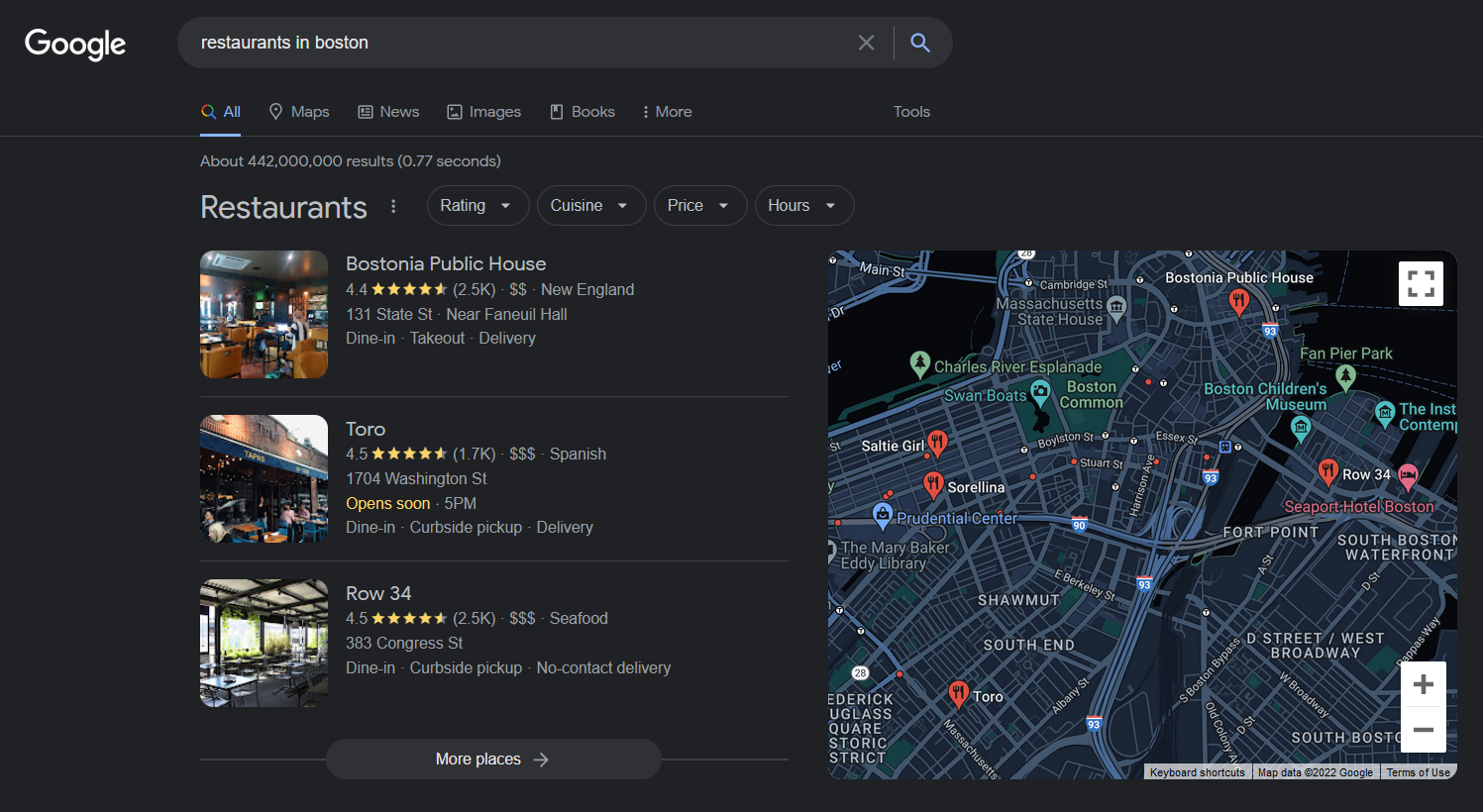Click the Fan Pier Park tree marker
Screen dimensions: 1483x812
pos(1345,376)
